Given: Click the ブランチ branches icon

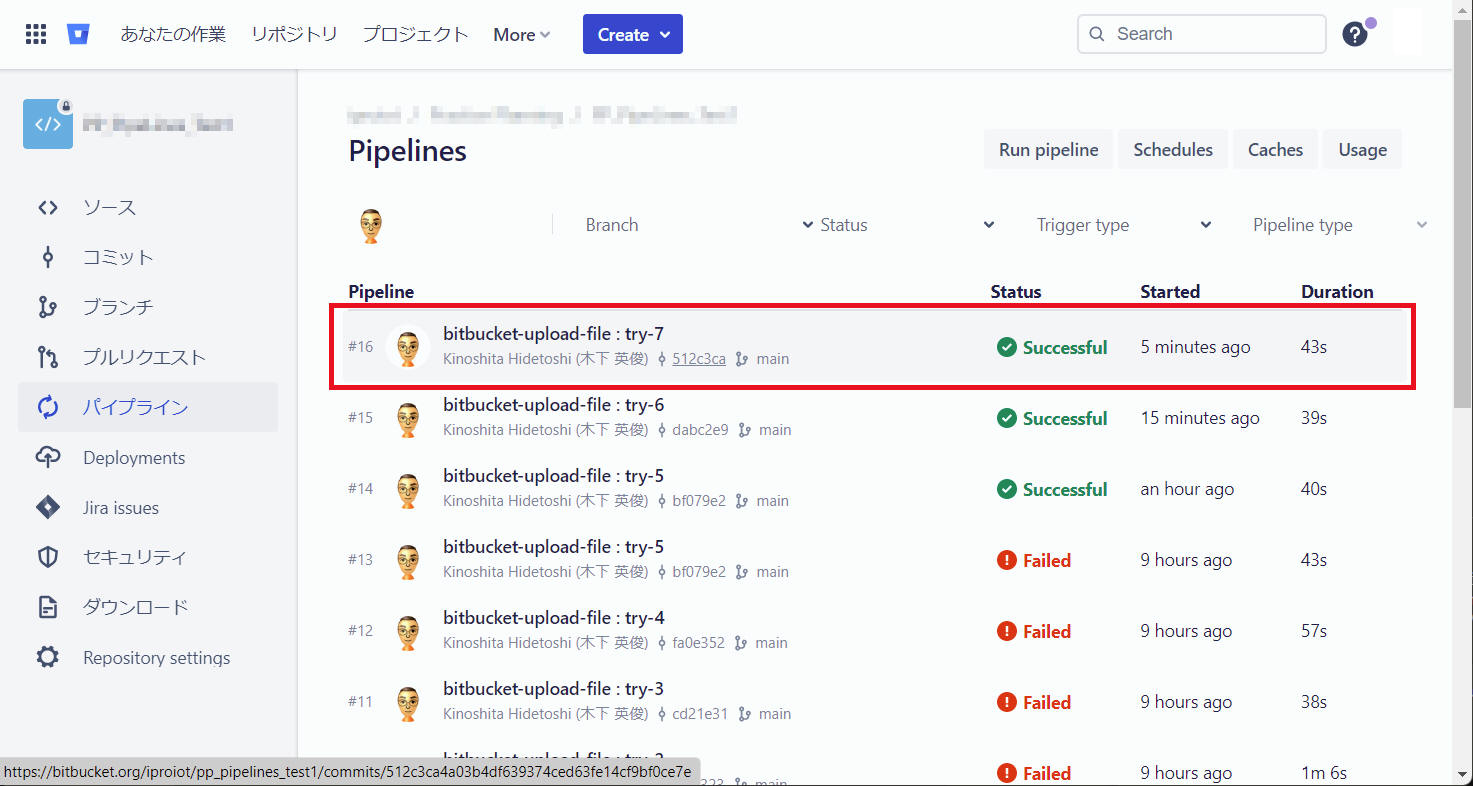Looking at the screenshot, I should click(x=47, y=307).
